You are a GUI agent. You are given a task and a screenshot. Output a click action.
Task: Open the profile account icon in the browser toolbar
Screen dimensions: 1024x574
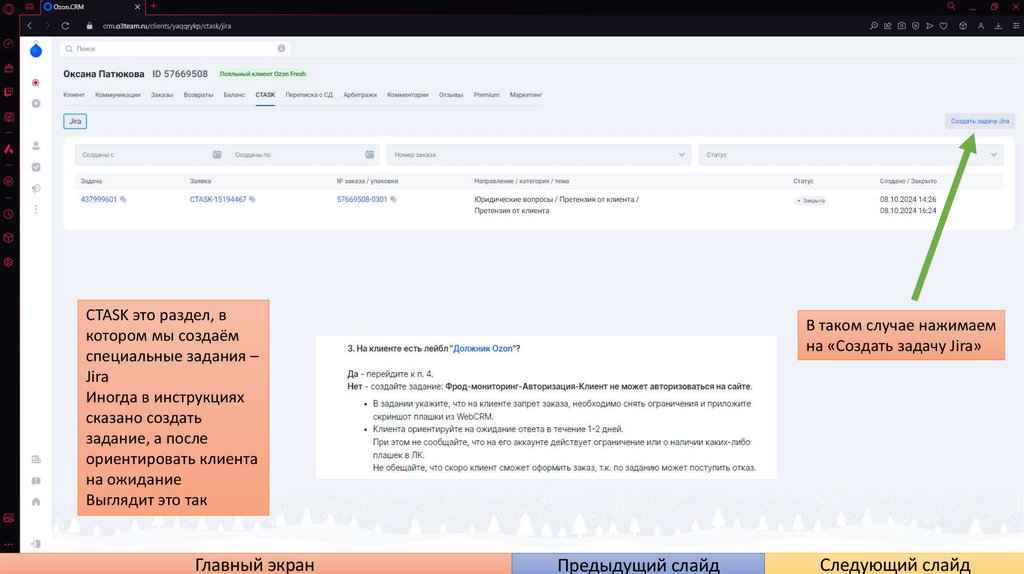pyautogui.click(x=981, y=26)
